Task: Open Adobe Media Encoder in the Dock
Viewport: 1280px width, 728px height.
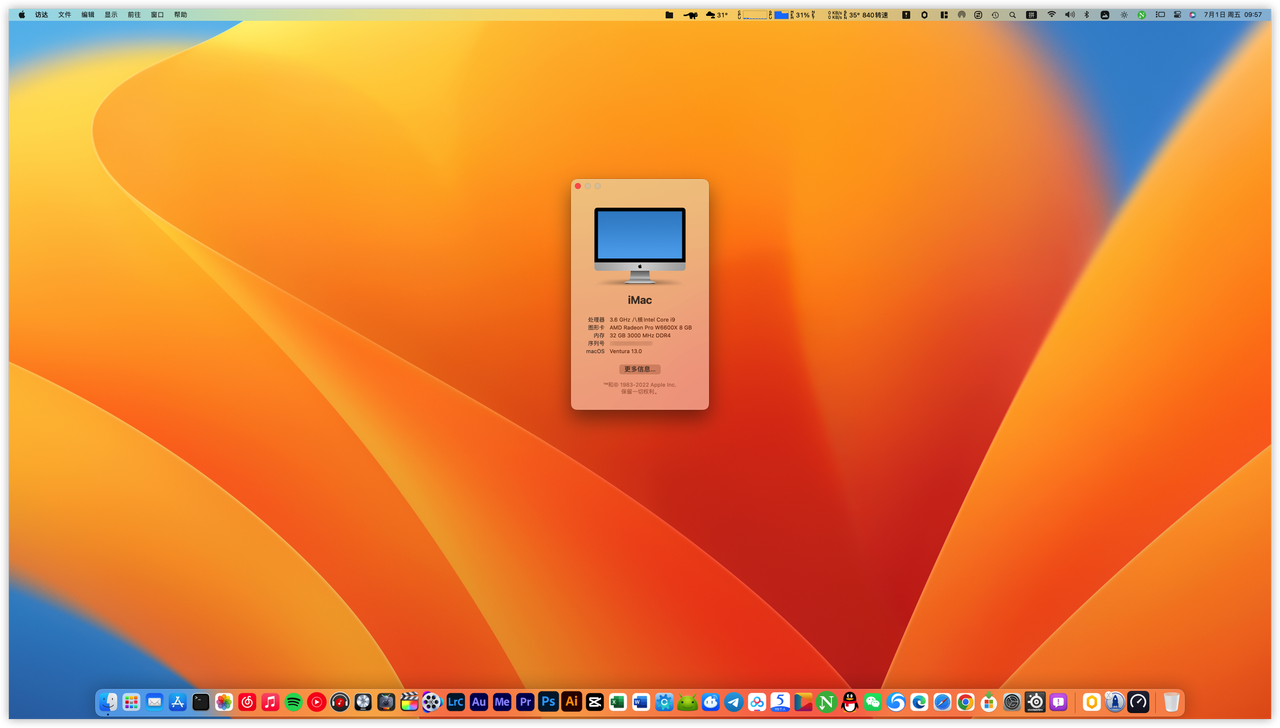Action: (502, 702)
